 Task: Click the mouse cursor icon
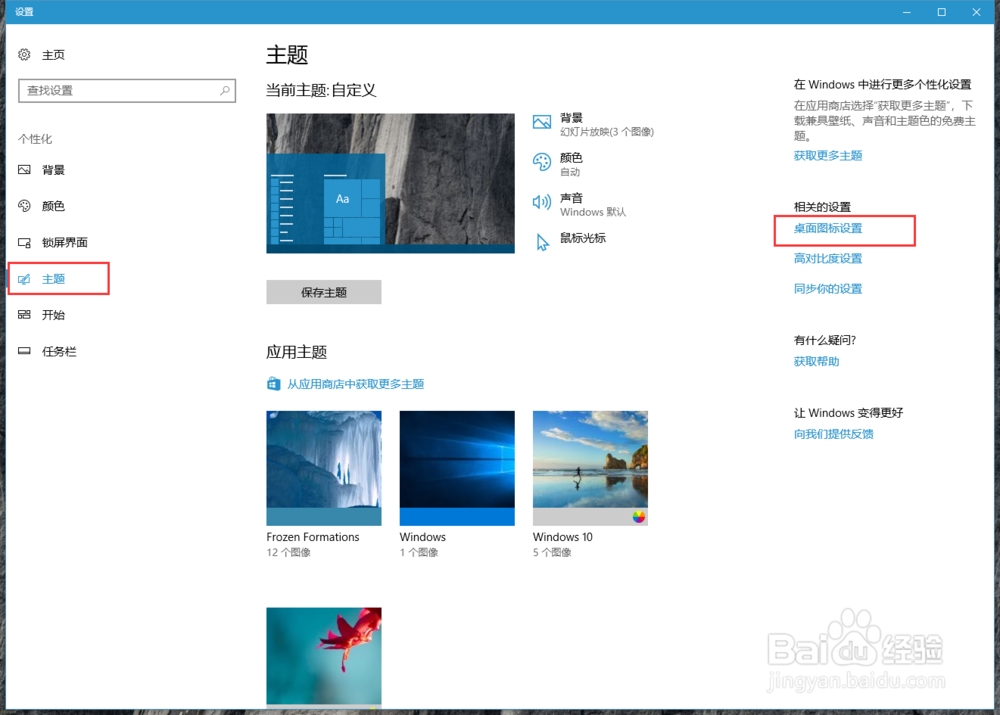click(542, 242)
